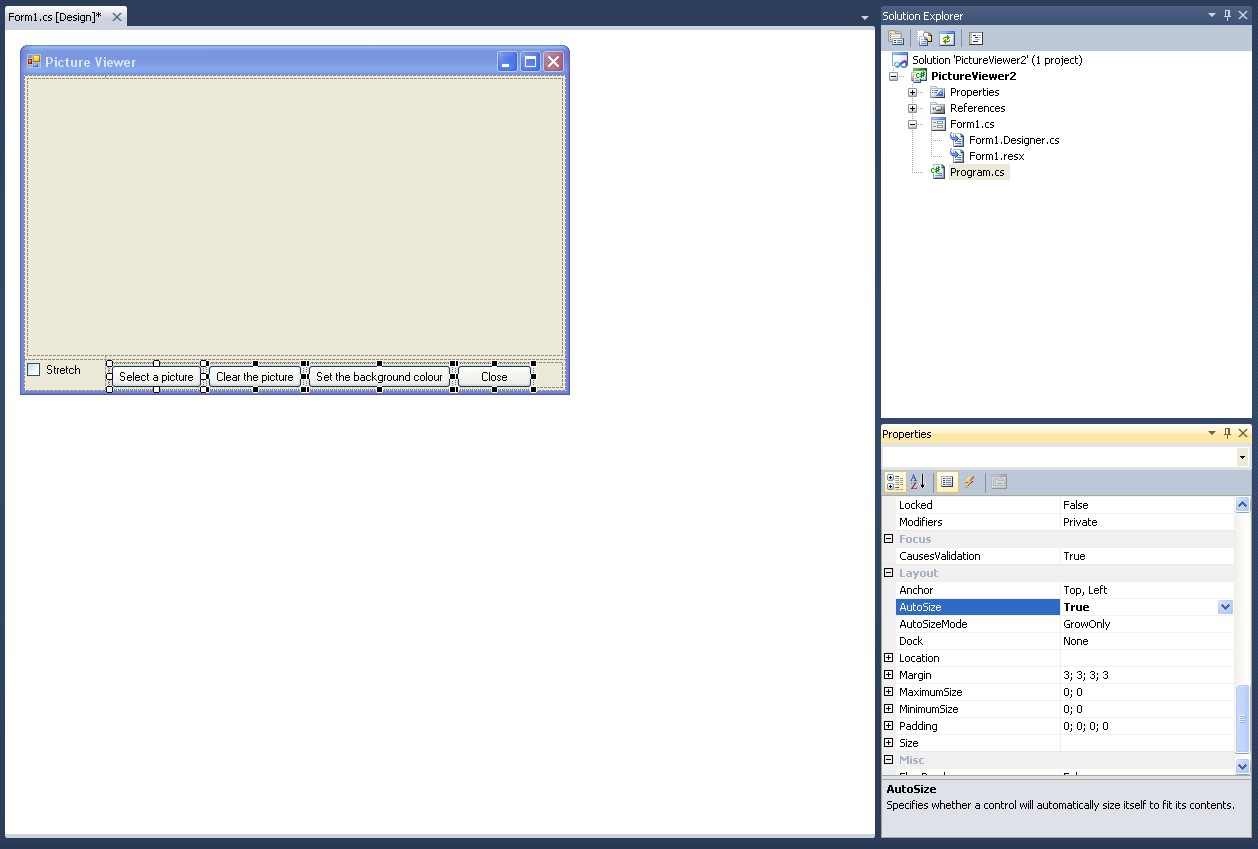The width and height of the screenshot is (1258, 849).
Task: Click the CausesValidation property row
Action: (1065, 556)
